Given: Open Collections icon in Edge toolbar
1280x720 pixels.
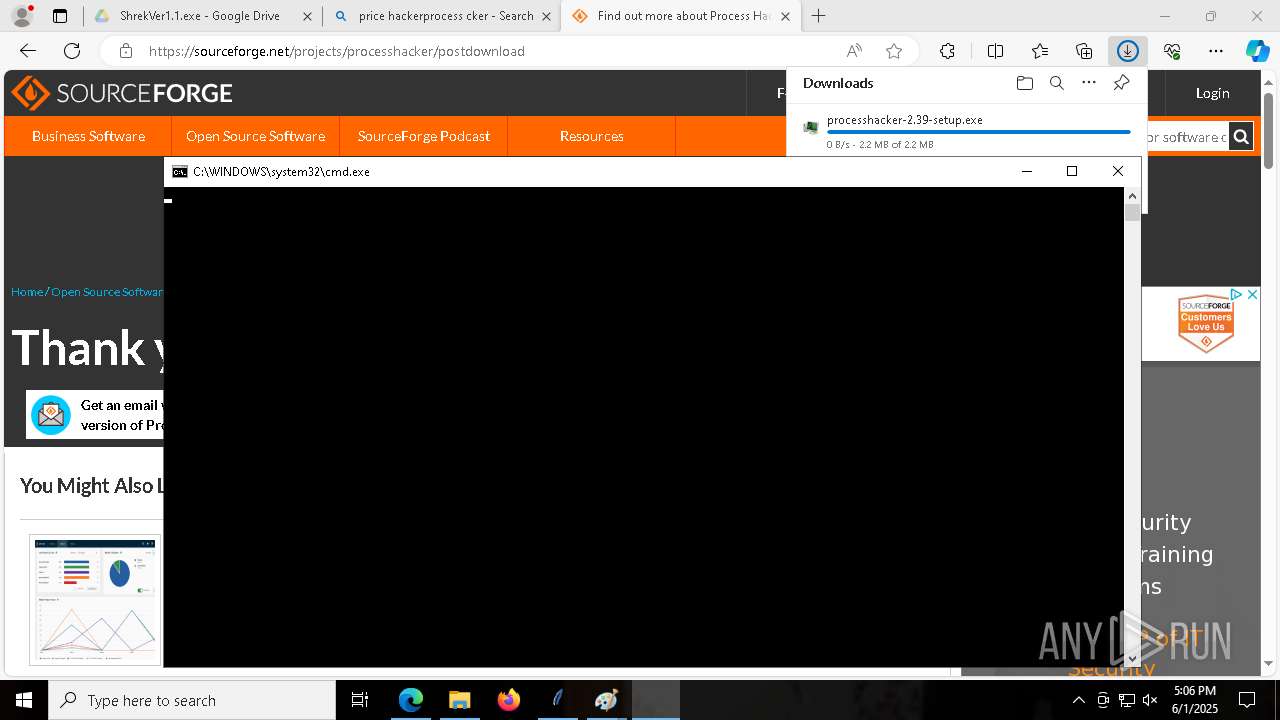Looking at the screenshot, I should (x=1084, y=51).
